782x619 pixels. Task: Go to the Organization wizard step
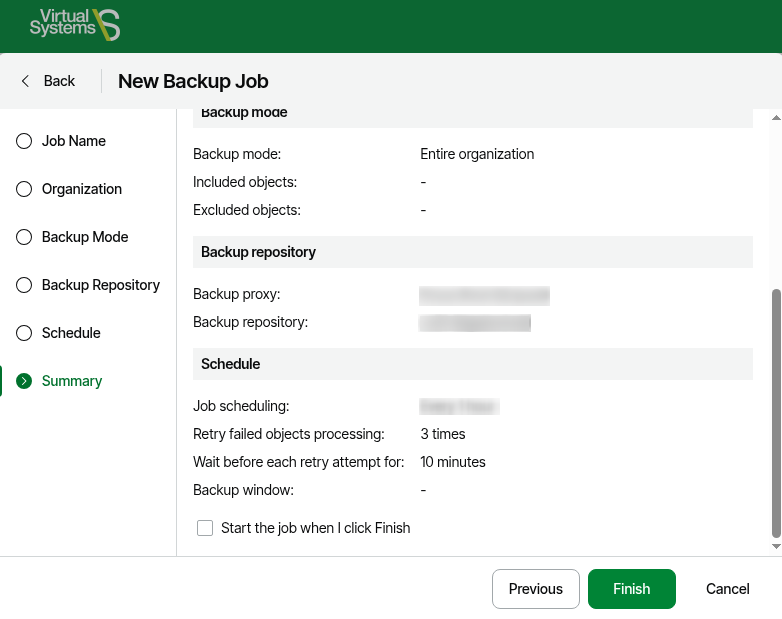[82, 189]
